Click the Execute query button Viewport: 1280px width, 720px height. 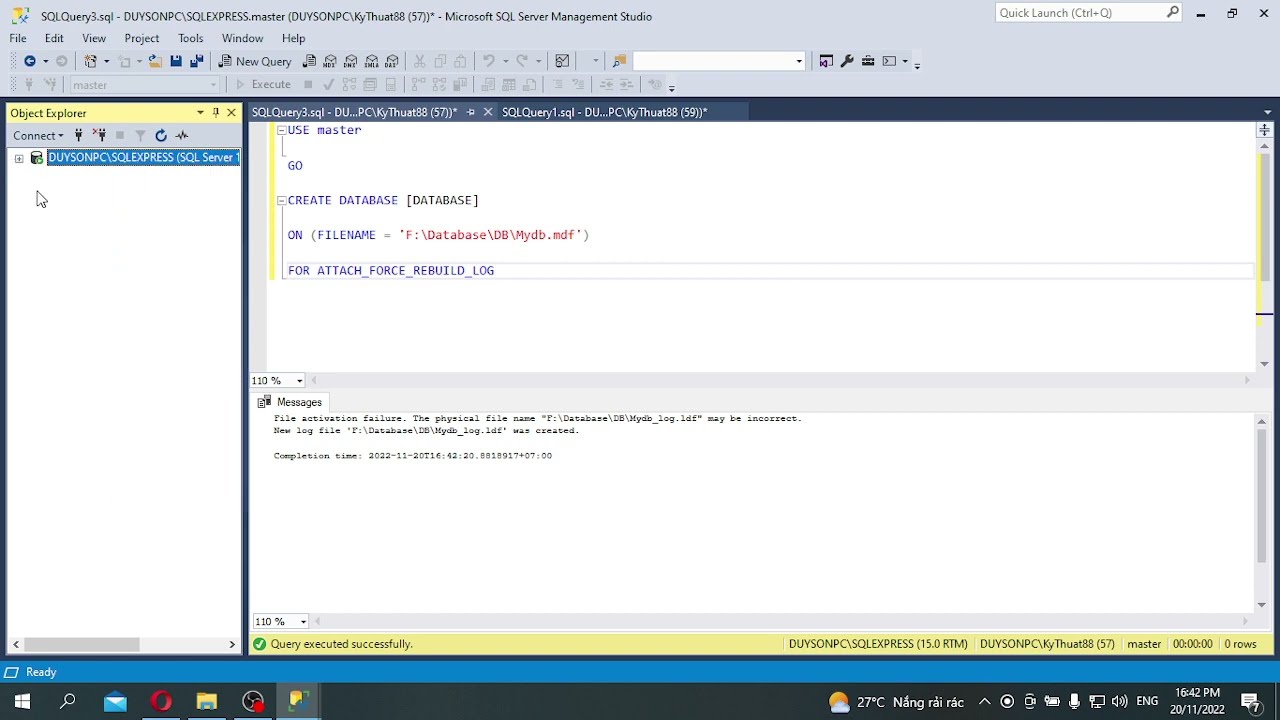(263, 84)
